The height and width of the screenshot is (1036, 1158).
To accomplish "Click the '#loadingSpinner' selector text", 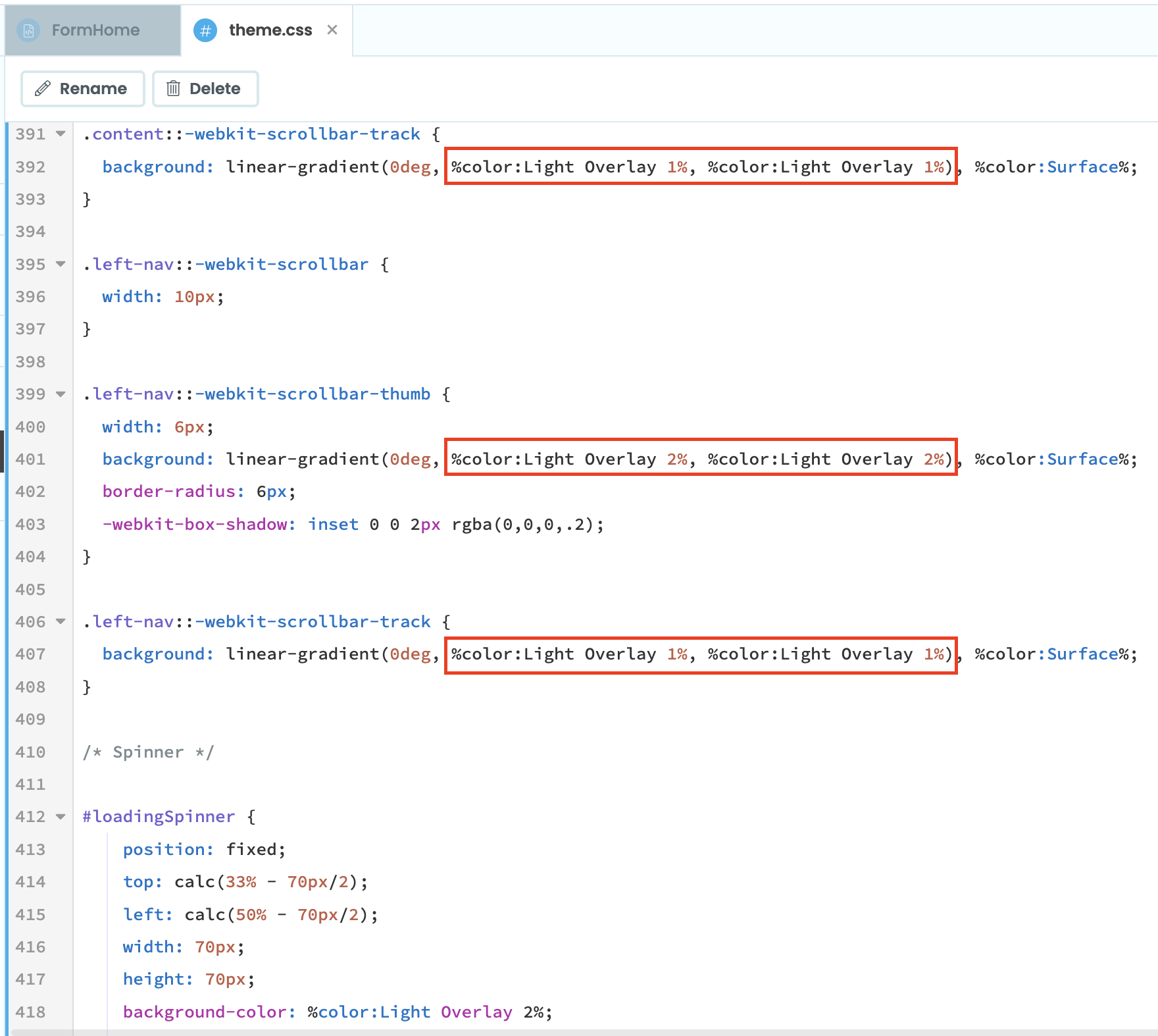I will tap(159, 817).
